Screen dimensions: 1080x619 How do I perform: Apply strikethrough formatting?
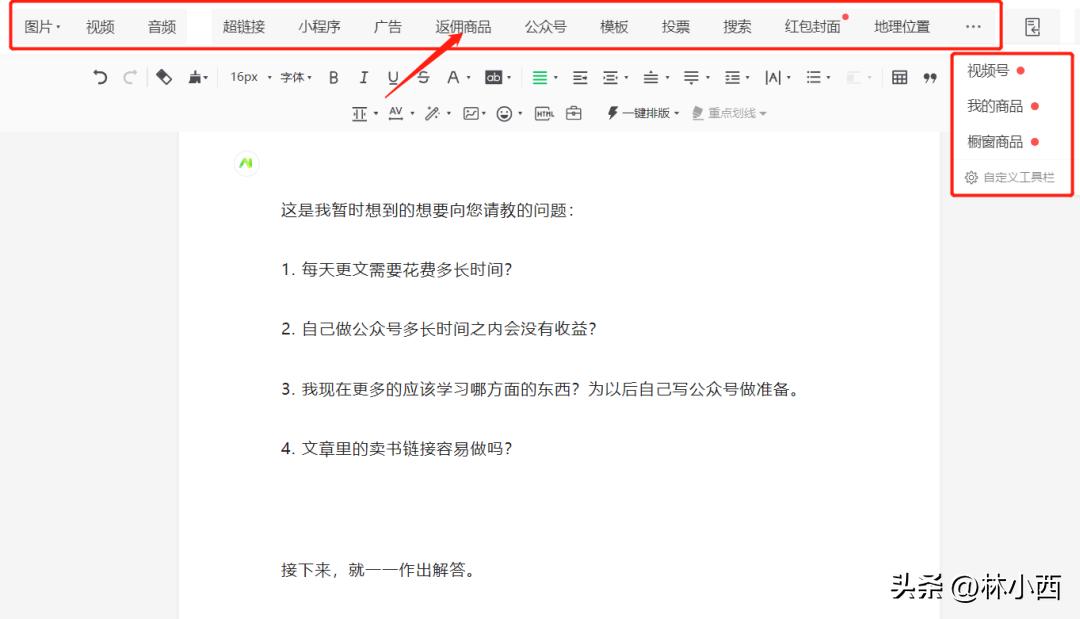(x=422, y=77)
